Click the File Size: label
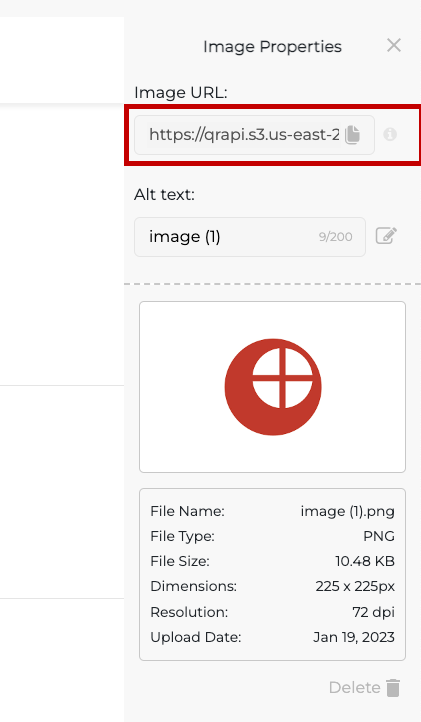The width and height of the screenshot is (421, 722). (x=180, y=561)
